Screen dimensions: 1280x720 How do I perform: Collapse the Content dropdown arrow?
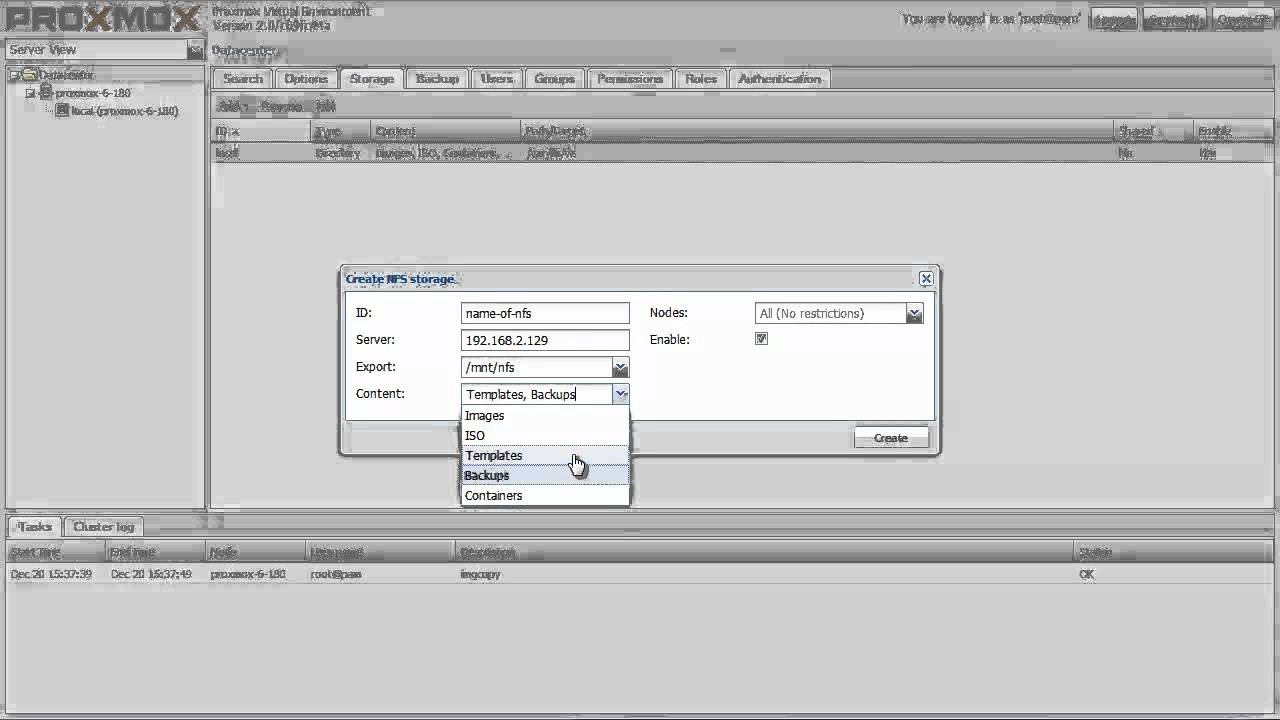coord(620,394)
